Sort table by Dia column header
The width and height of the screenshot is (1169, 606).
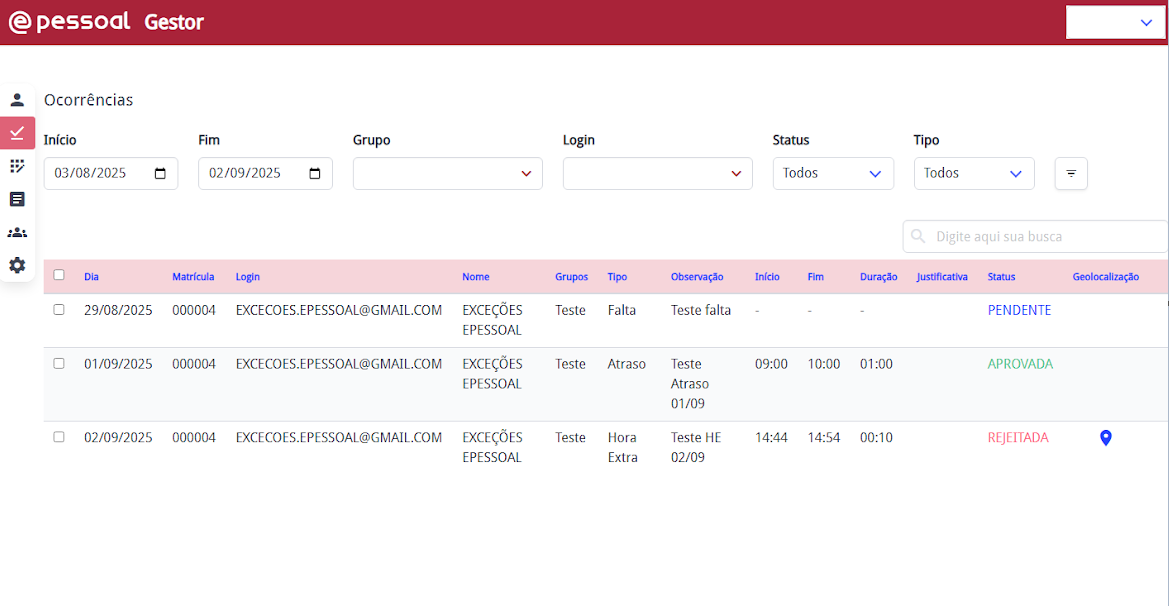click(91, 277)
